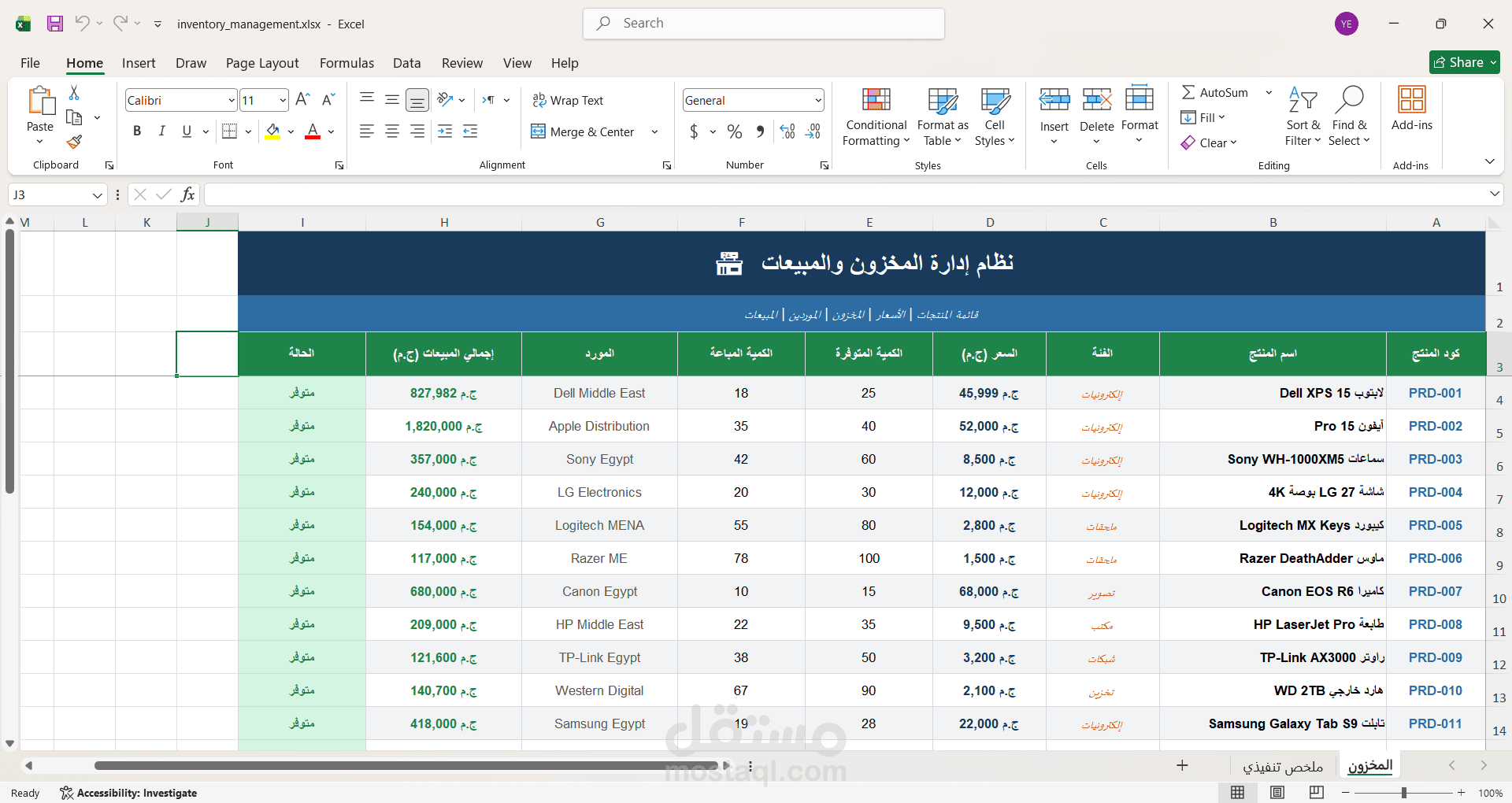
Task: Click the Merge & Center button
Action: click(x=583, y=131)
